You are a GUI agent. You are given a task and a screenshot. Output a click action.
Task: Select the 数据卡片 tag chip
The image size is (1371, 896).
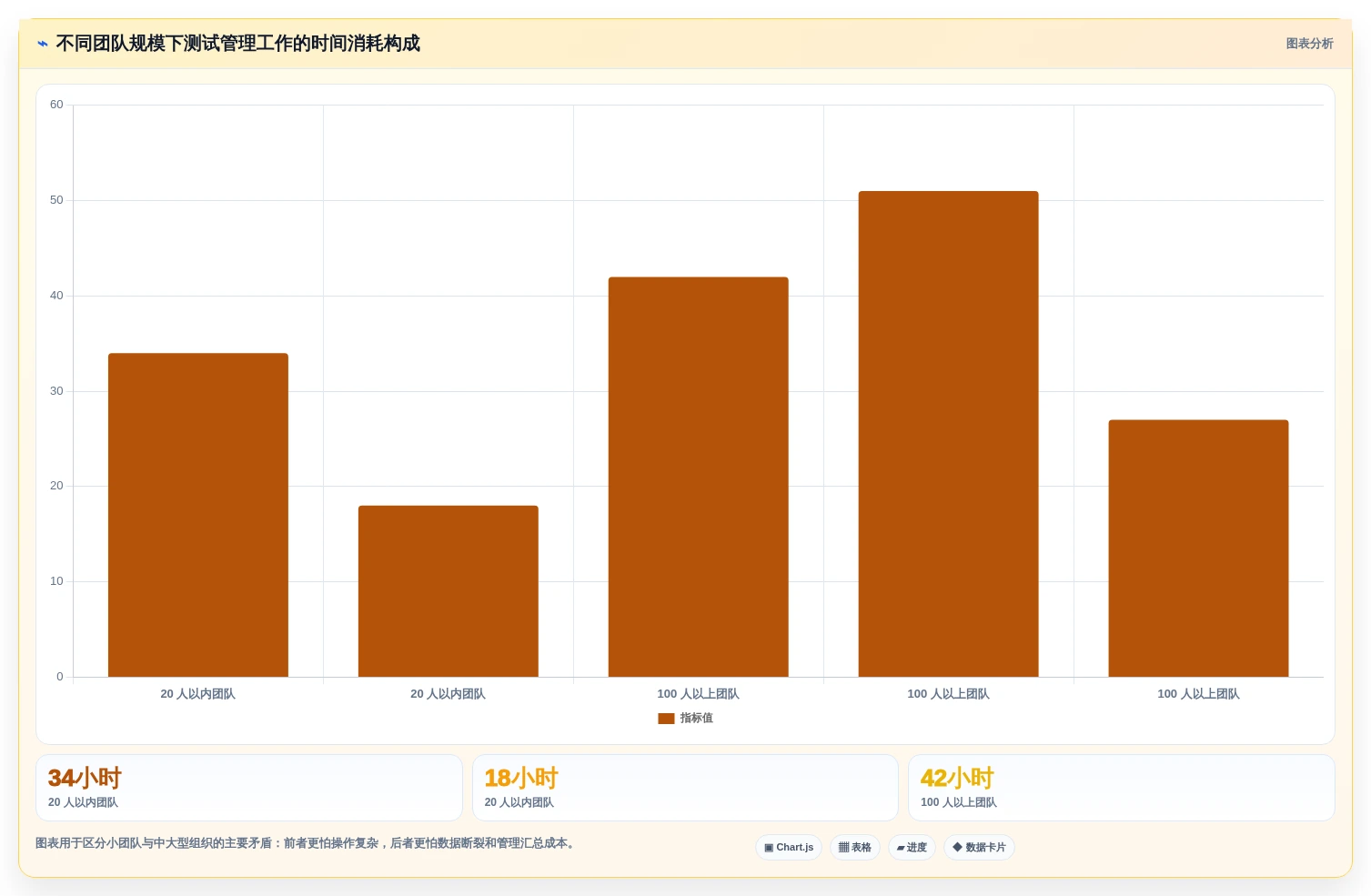click(x=979, y=848)
